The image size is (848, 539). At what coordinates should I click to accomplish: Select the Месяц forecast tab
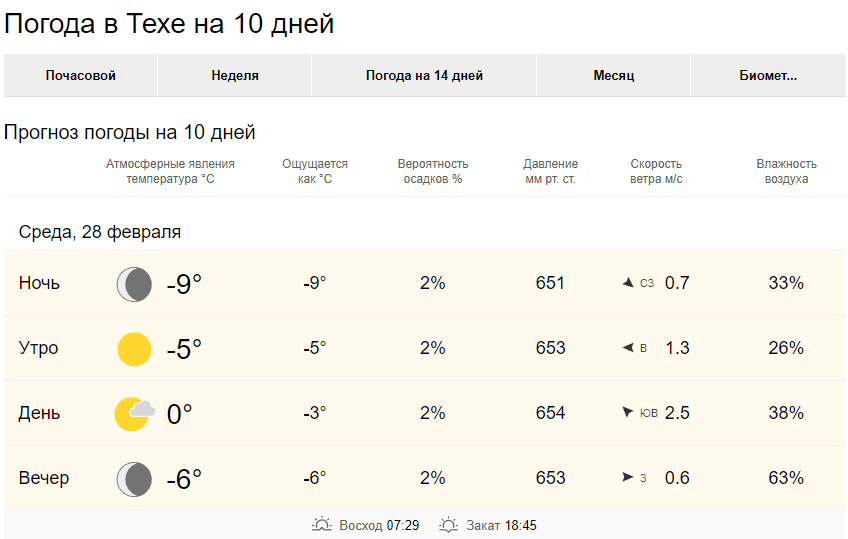[x=613, y=76]
